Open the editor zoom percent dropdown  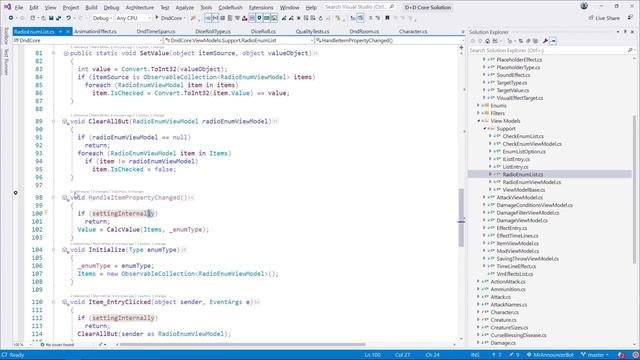point(22,345)
